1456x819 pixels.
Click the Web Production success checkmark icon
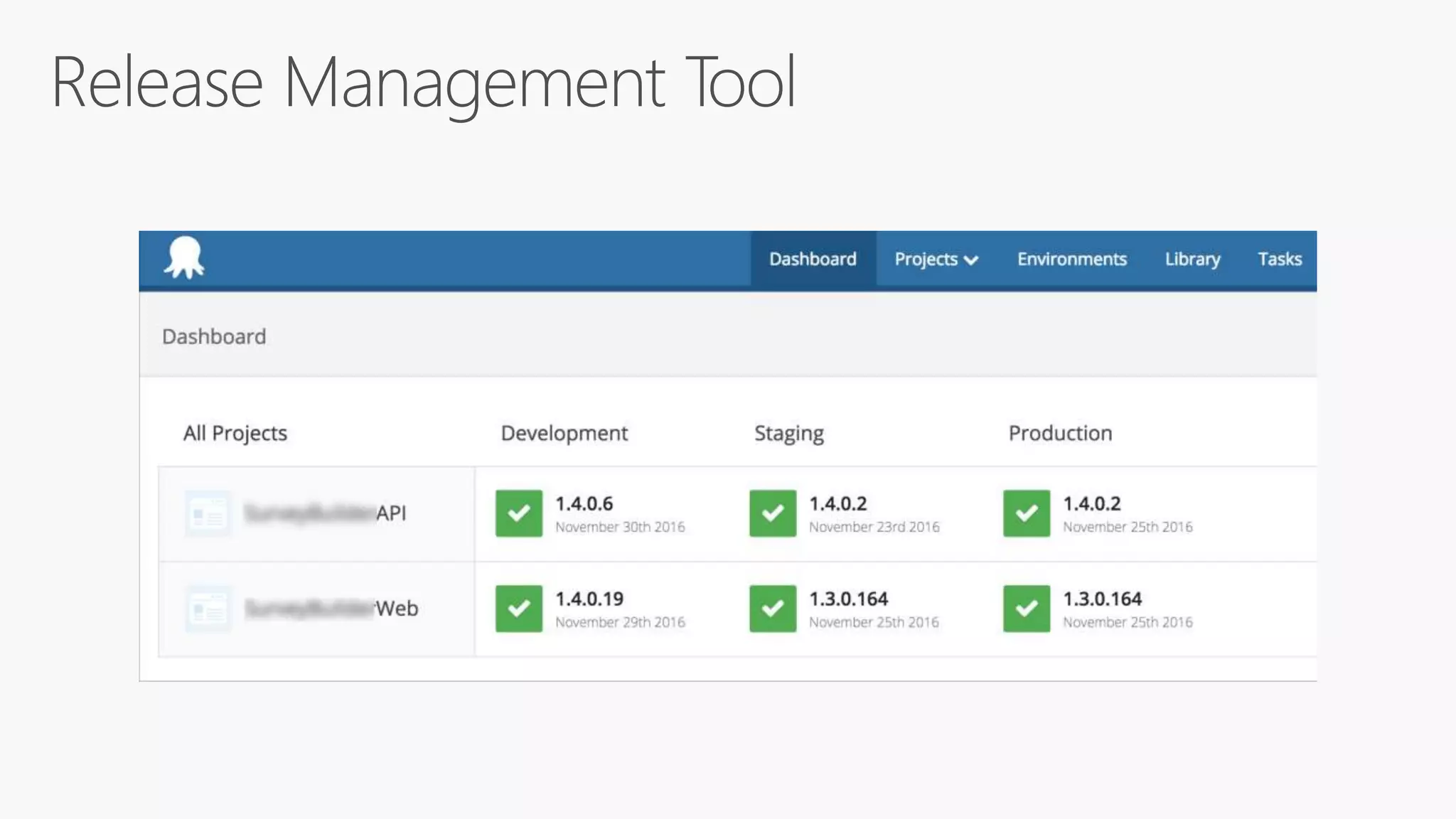tap(1027, 609)
